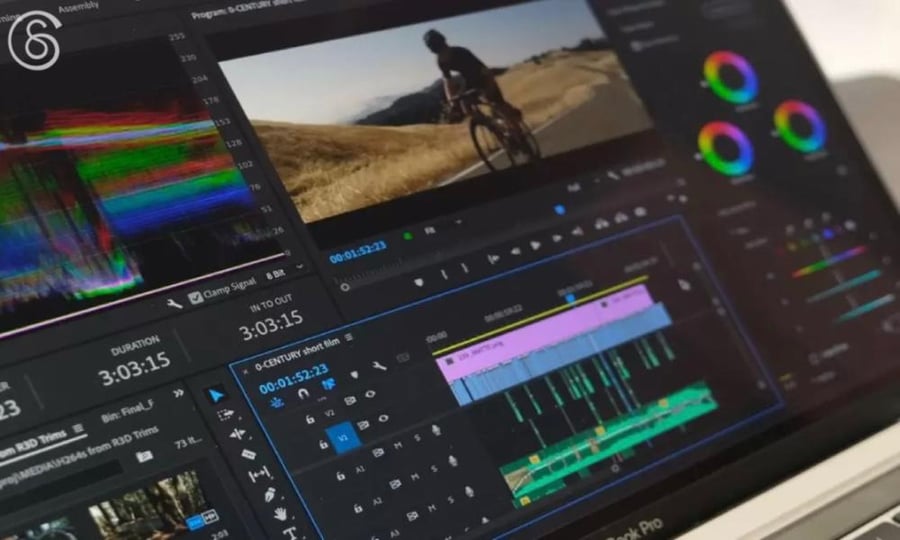The width and height of the screenshot is (900, 540).
Task: Click the lower-left Lumetri color wheel
Action: pos(726,149)
